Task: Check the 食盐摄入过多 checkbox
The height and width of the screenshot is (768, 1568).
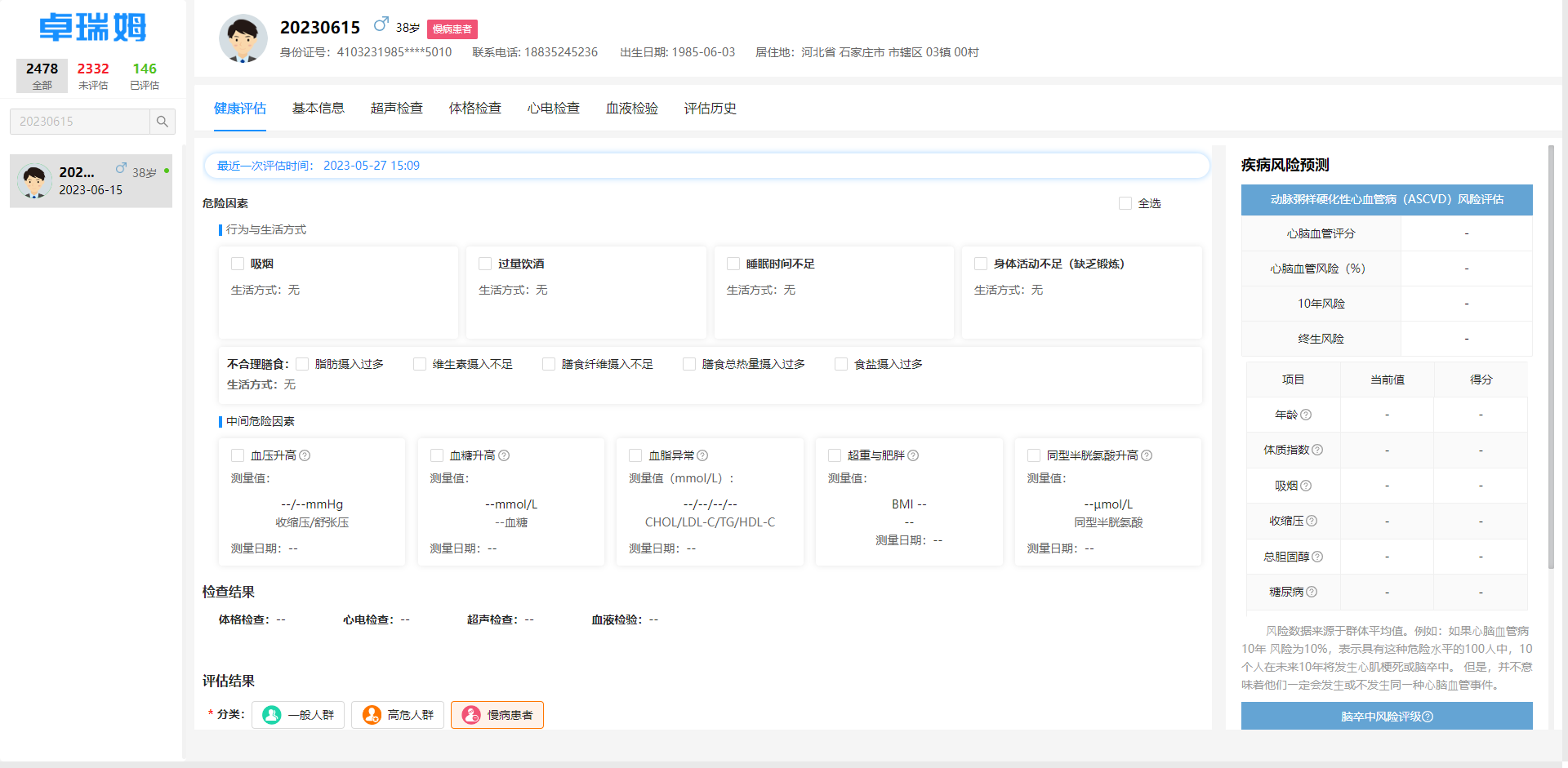Action: click(x=841, y=364)
